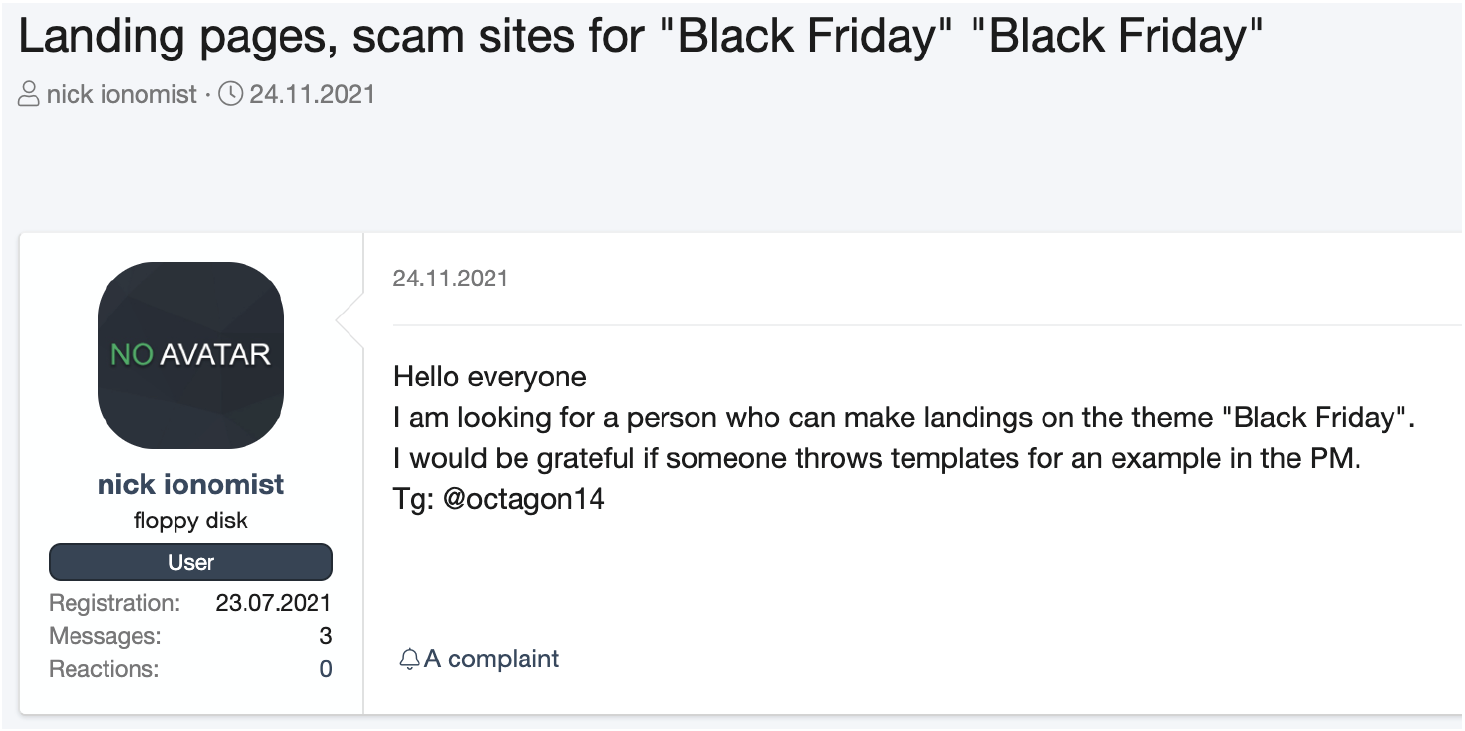Click the post timestamp above the message
The height and width of the screenshot is (731, 1465).
point(450,278)
